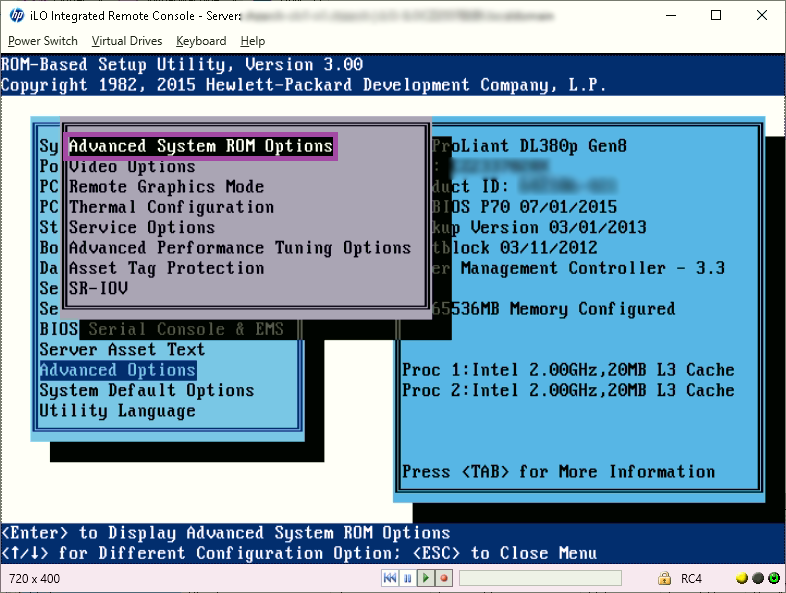
Task: Click the Management Controller - 3.3 line
Action: pos(578,268)
